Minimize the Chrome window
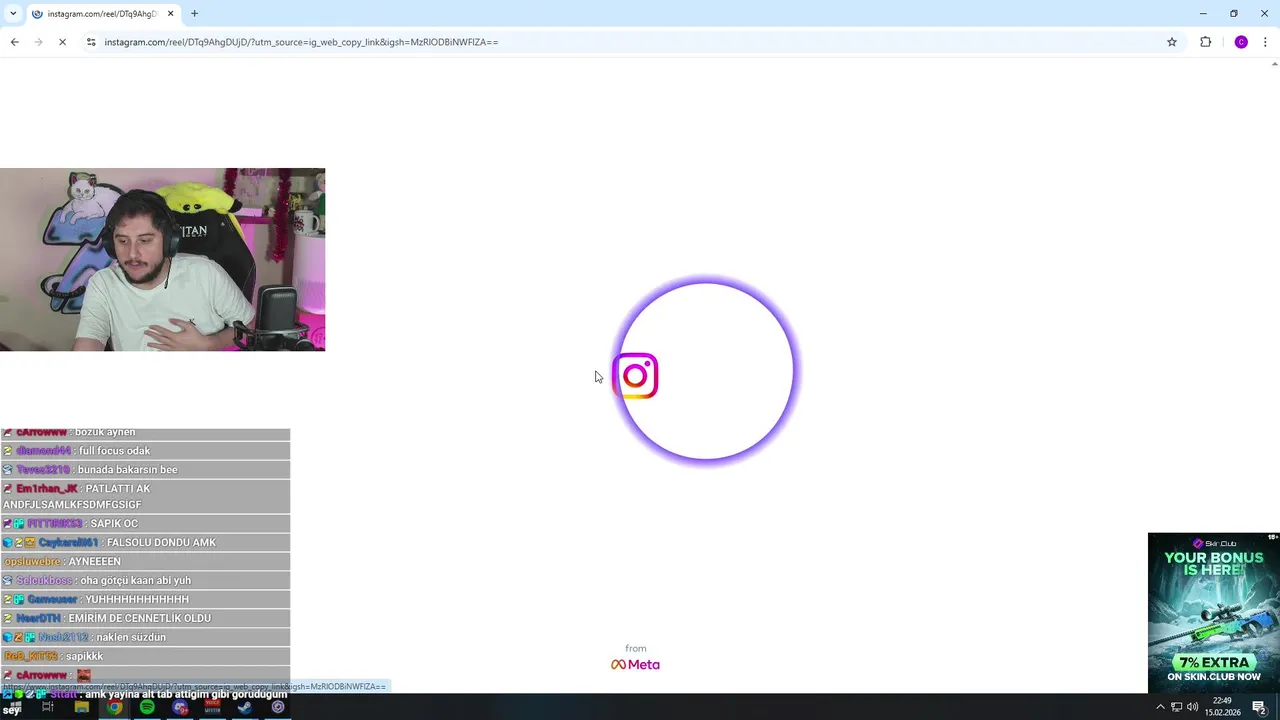The image size is (1280, 720). click(1203, 14)
